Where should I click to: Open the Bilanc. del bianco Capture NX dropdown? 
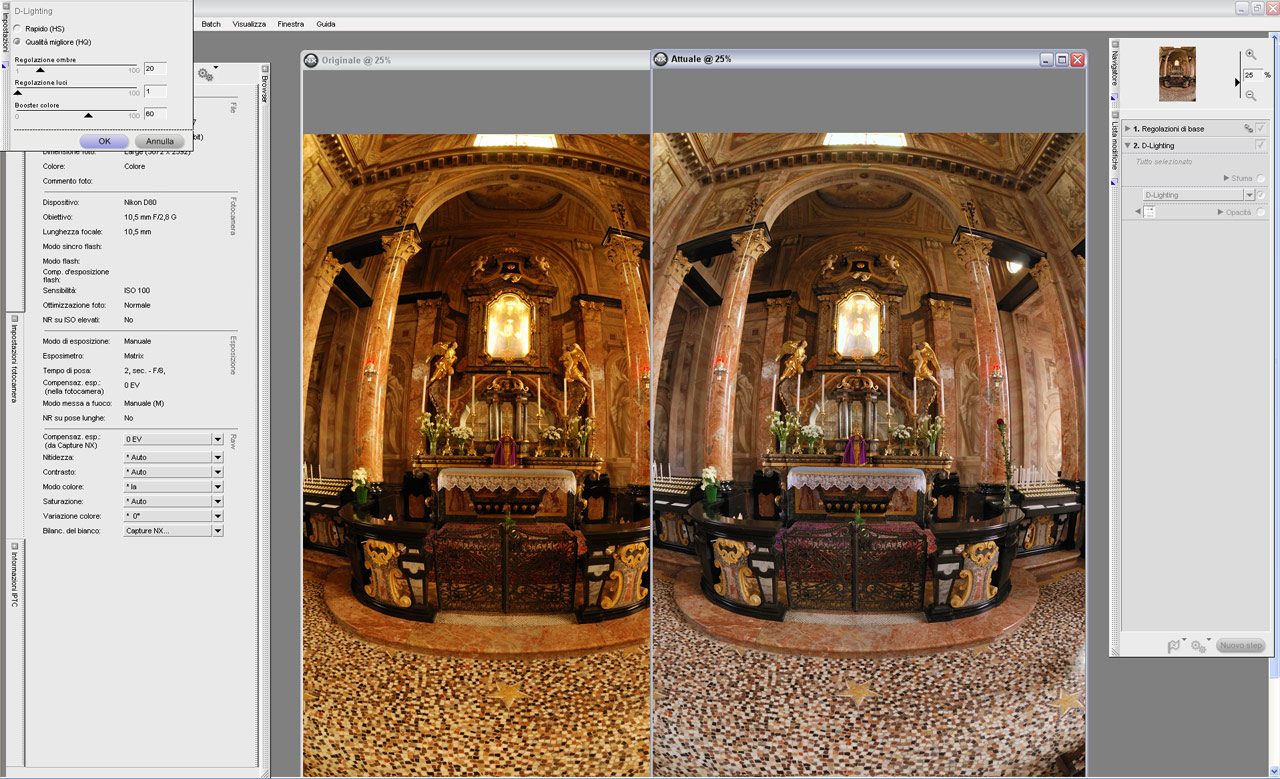coord(173,531)
